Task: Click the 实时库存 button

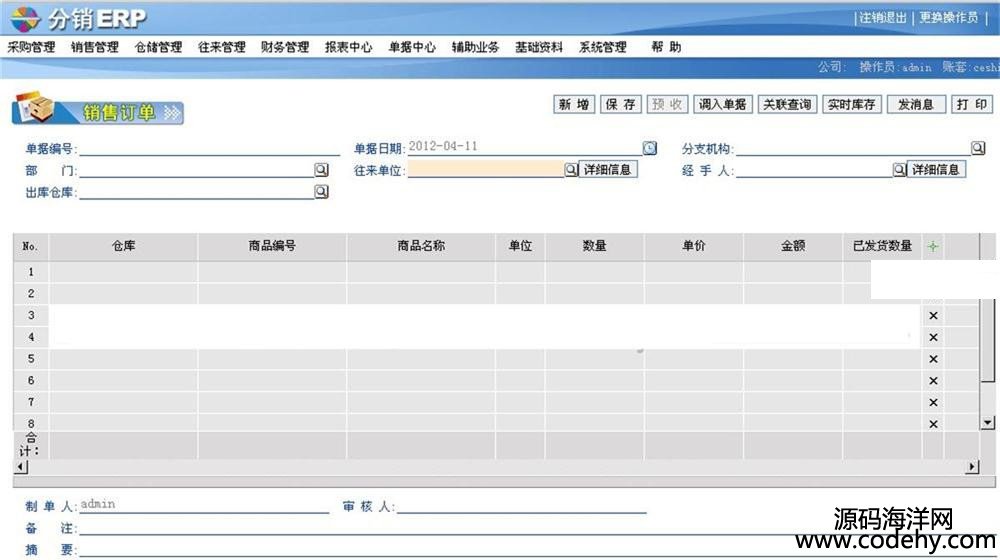Action: click(x=851, y=105)
